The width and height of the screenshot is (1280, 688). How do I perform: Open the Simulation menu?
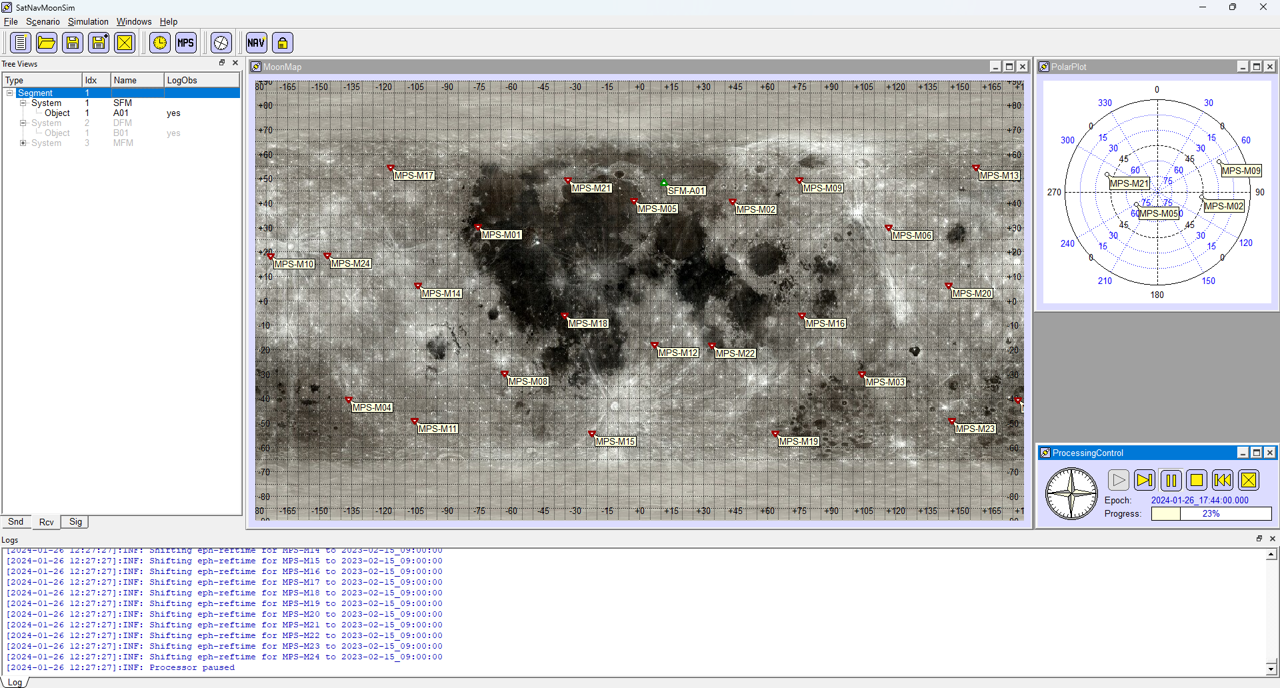click(88, 21)
